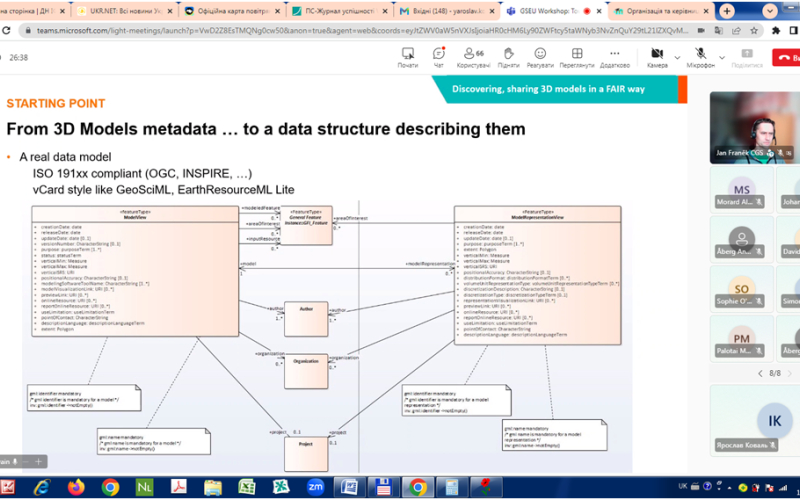Click the site info icon in address bar
The image size is (800, 500).
pos(28,31)
